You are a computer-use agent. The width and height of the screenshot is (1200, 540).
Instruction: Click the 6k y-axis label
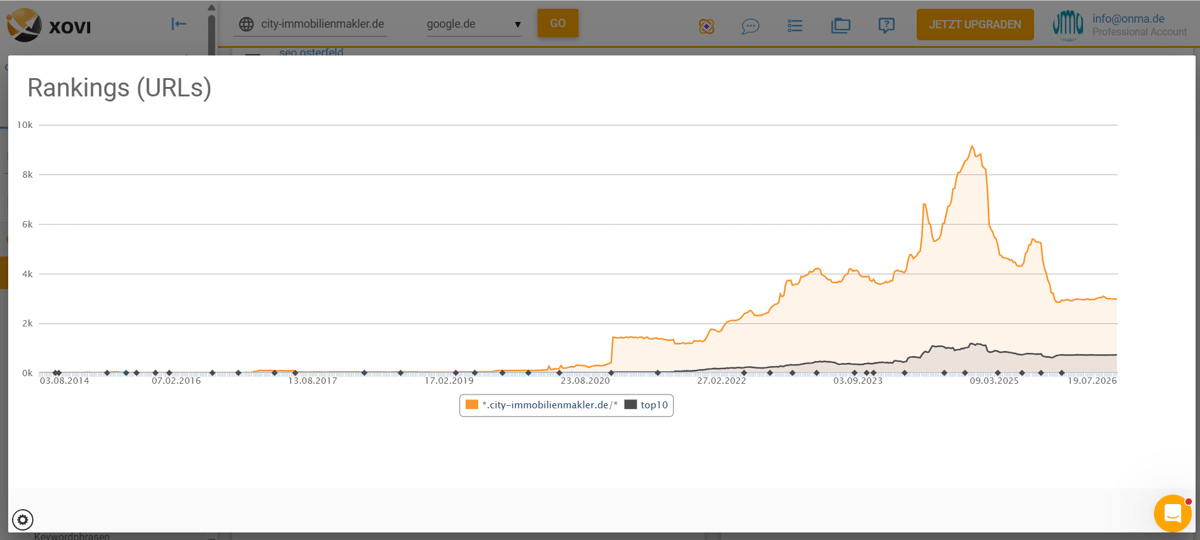[27, 224]
